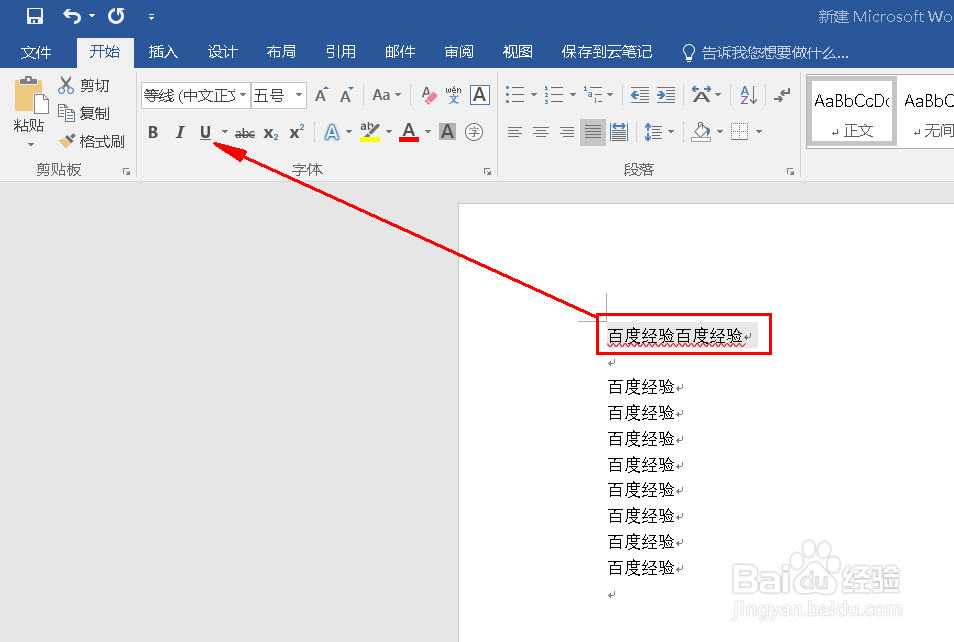Click the Shrink Font icon
Screen dimensions: 954x642
[346, 95]
